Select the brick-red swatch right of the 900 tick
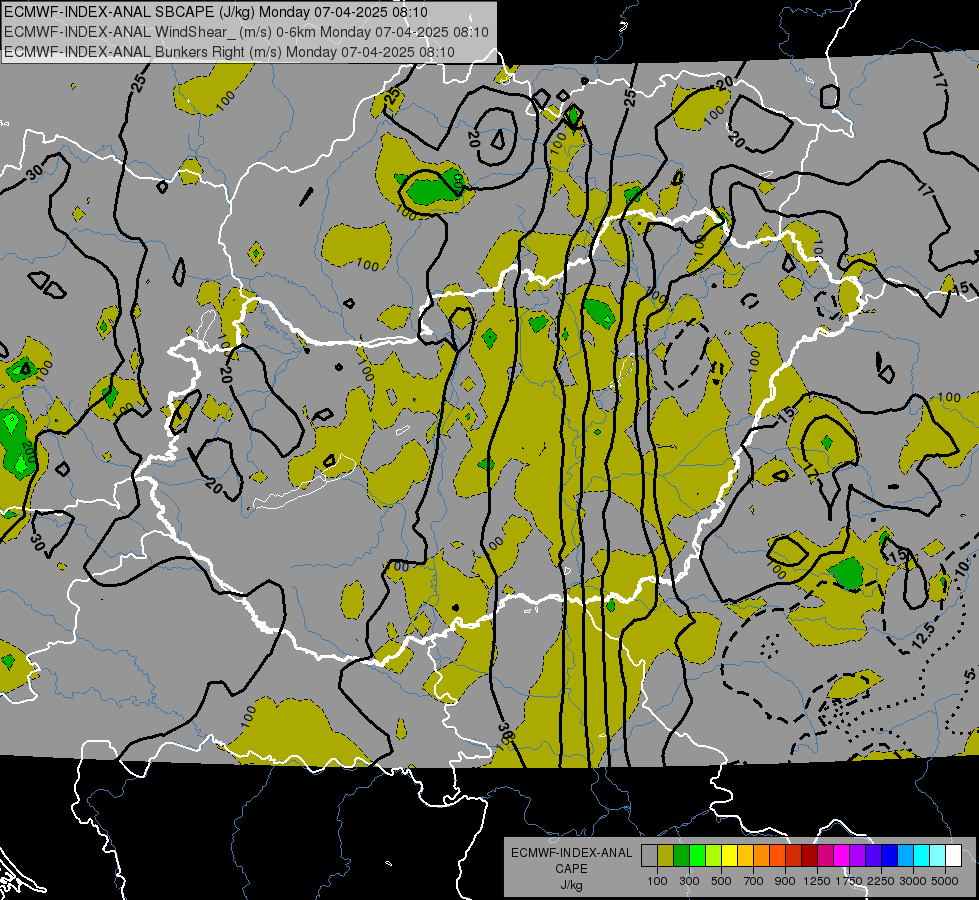The image size is (979, 900). pos(794,856)
